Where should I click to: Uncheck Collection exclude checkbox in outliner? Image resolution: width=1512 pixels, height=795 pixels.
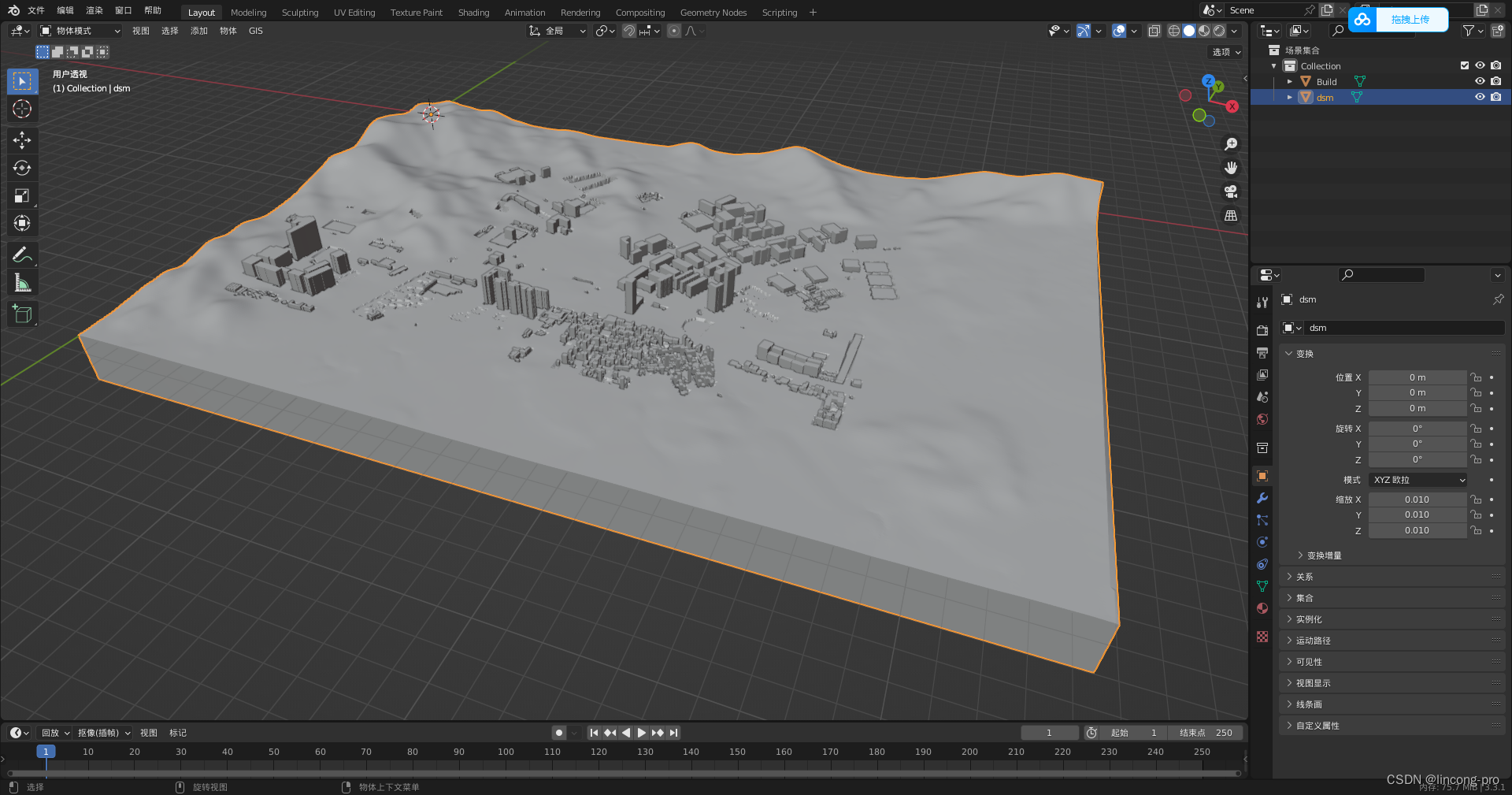point(1465,65)
